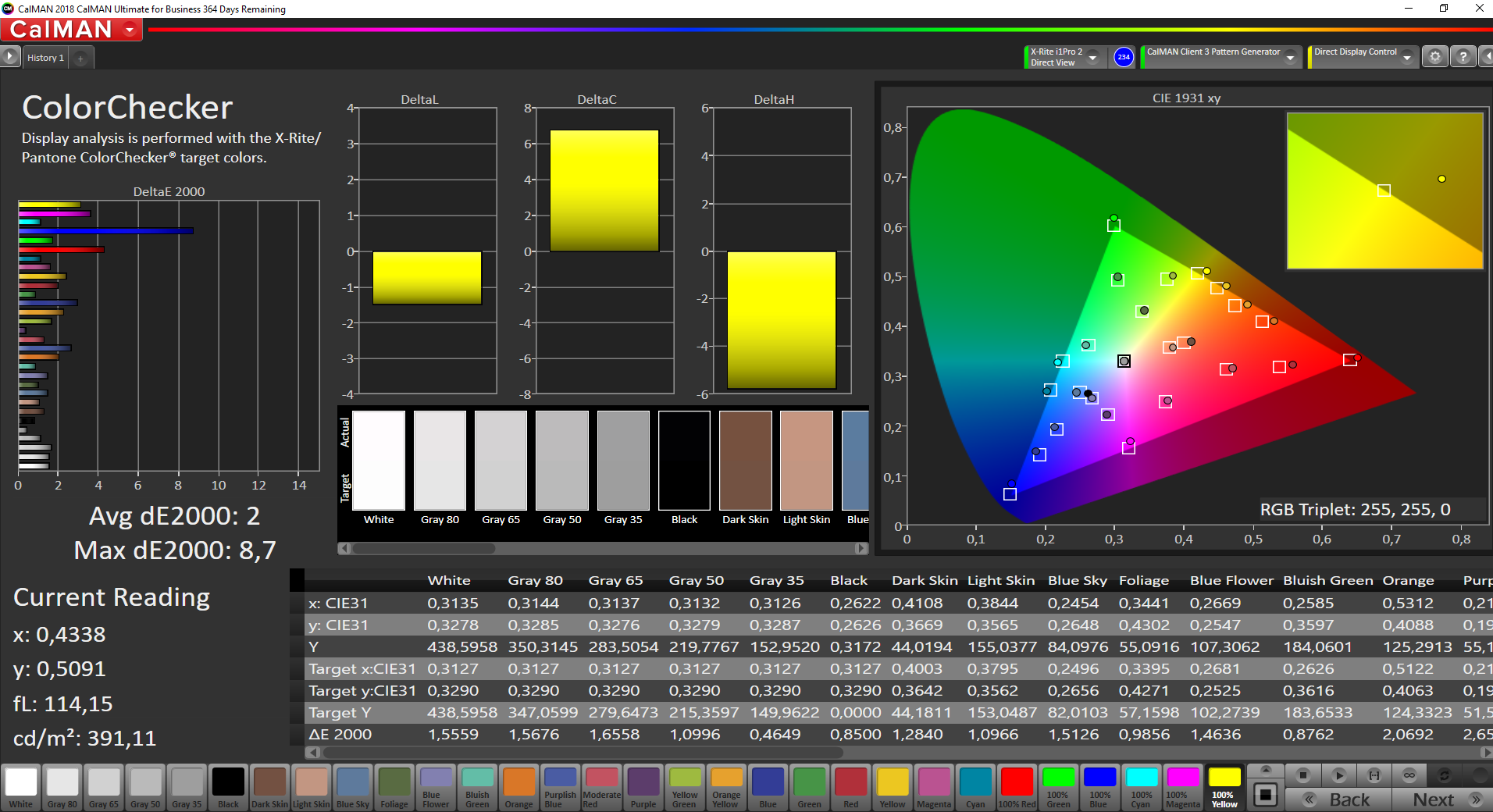Select the Gray 50 patch in bottom bar
This screenshot has height=812, width=1493.
tap(145, 787)
